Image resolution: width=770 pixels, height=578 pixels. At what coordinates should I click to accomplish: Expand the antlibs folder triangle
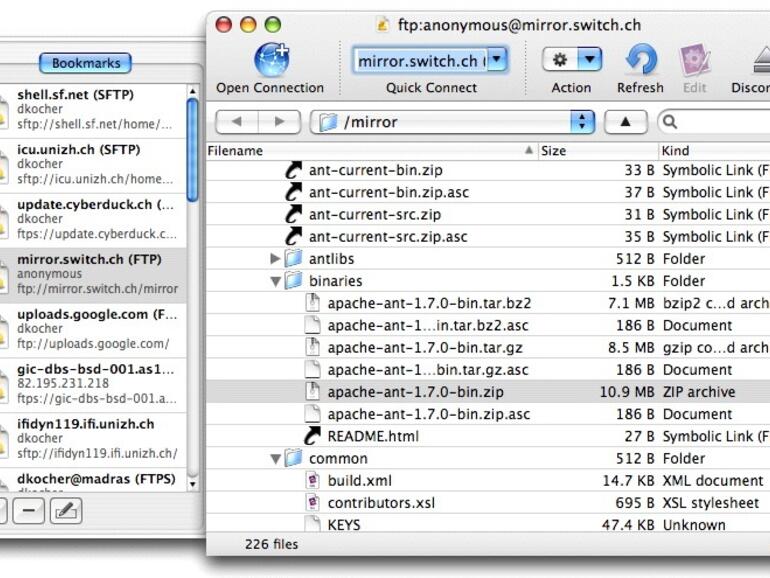click(x=275, y=258)
